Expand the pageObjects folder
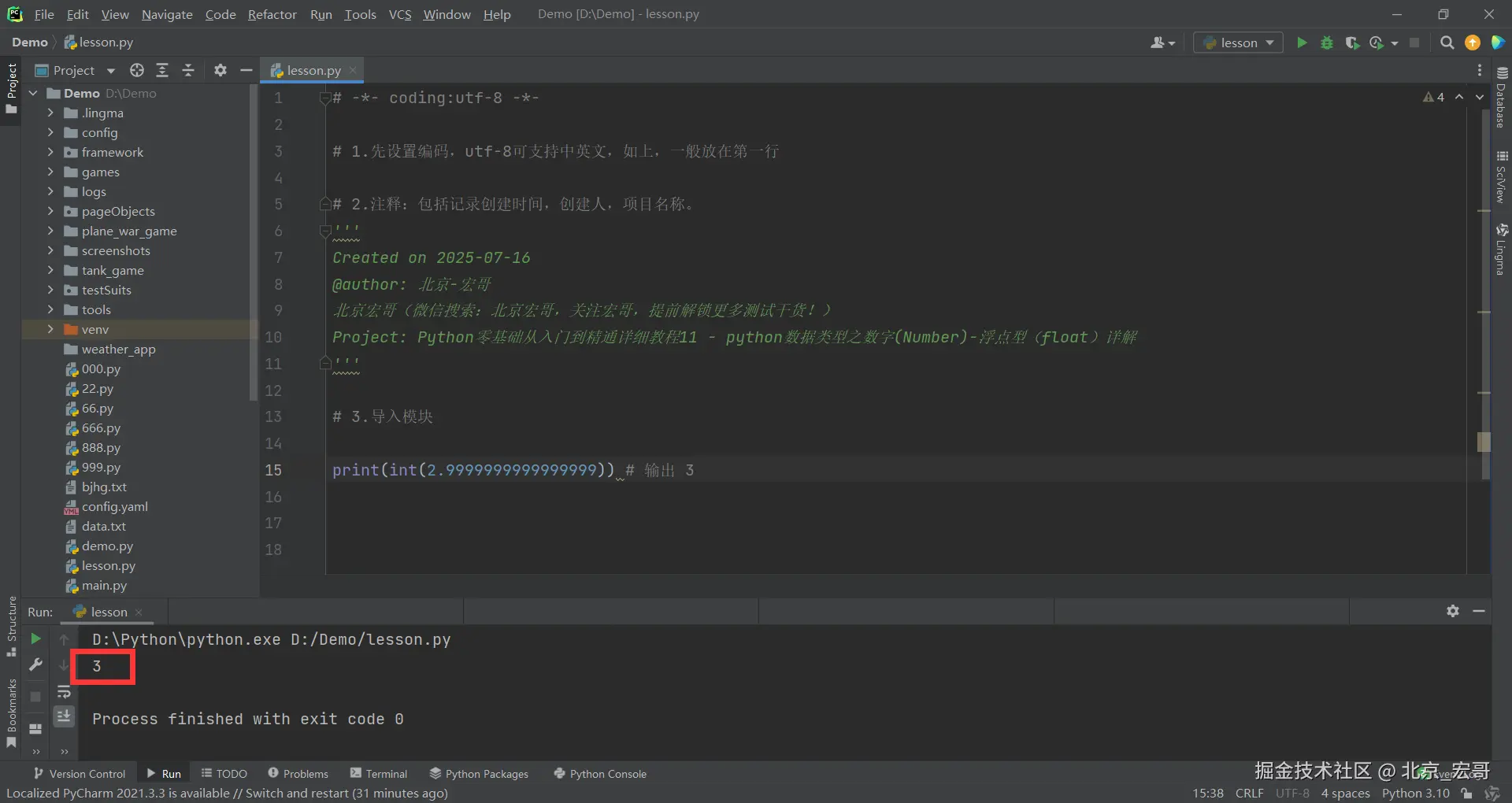 click(50, 211)
